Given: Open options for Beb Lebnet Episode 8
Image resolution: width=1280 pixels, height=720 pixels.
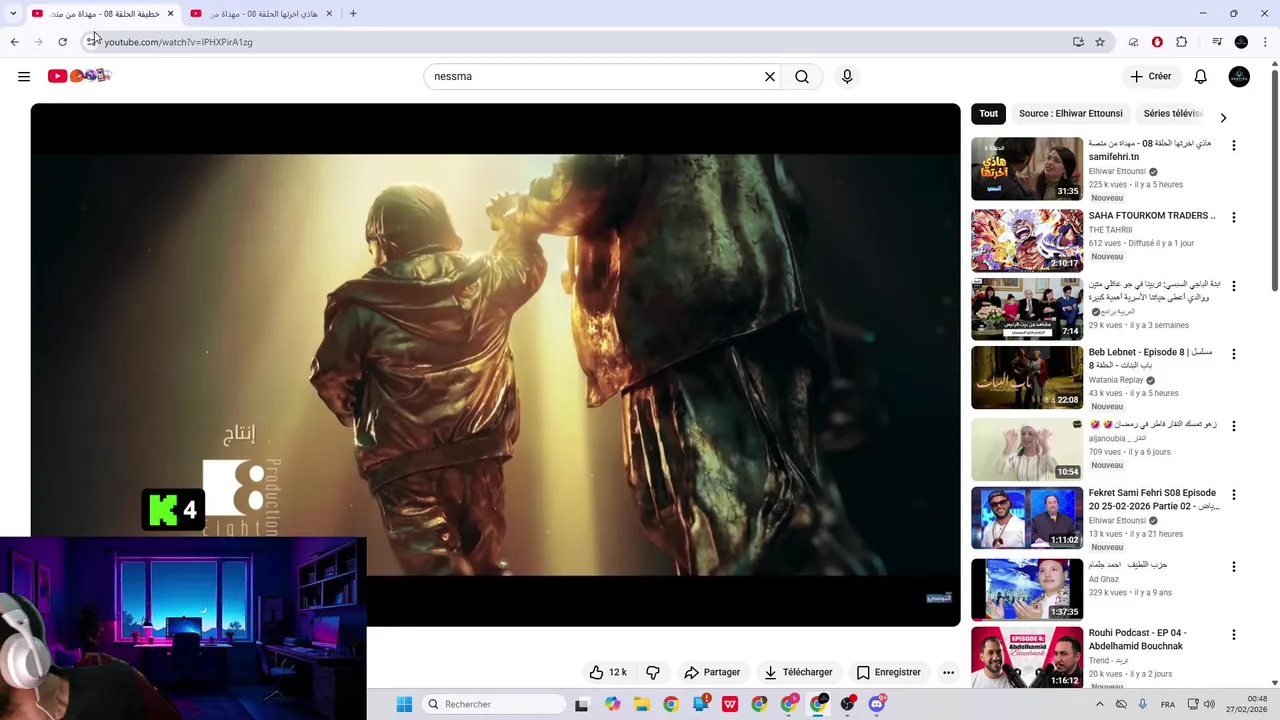Looking at the screenshot, I should (1233, 354).
